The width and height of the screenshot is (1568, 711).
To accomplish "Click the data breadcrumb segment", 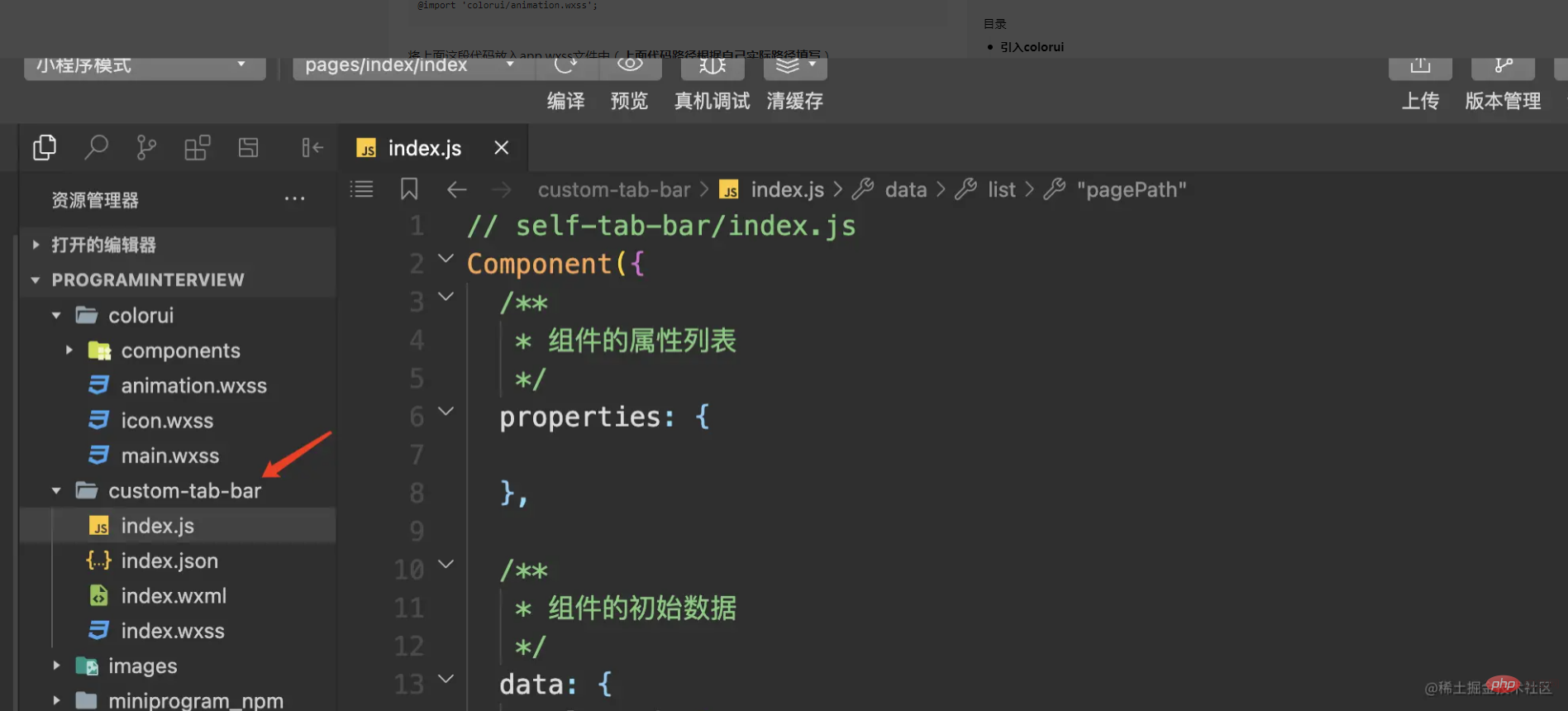I will [x=906, y=190].
